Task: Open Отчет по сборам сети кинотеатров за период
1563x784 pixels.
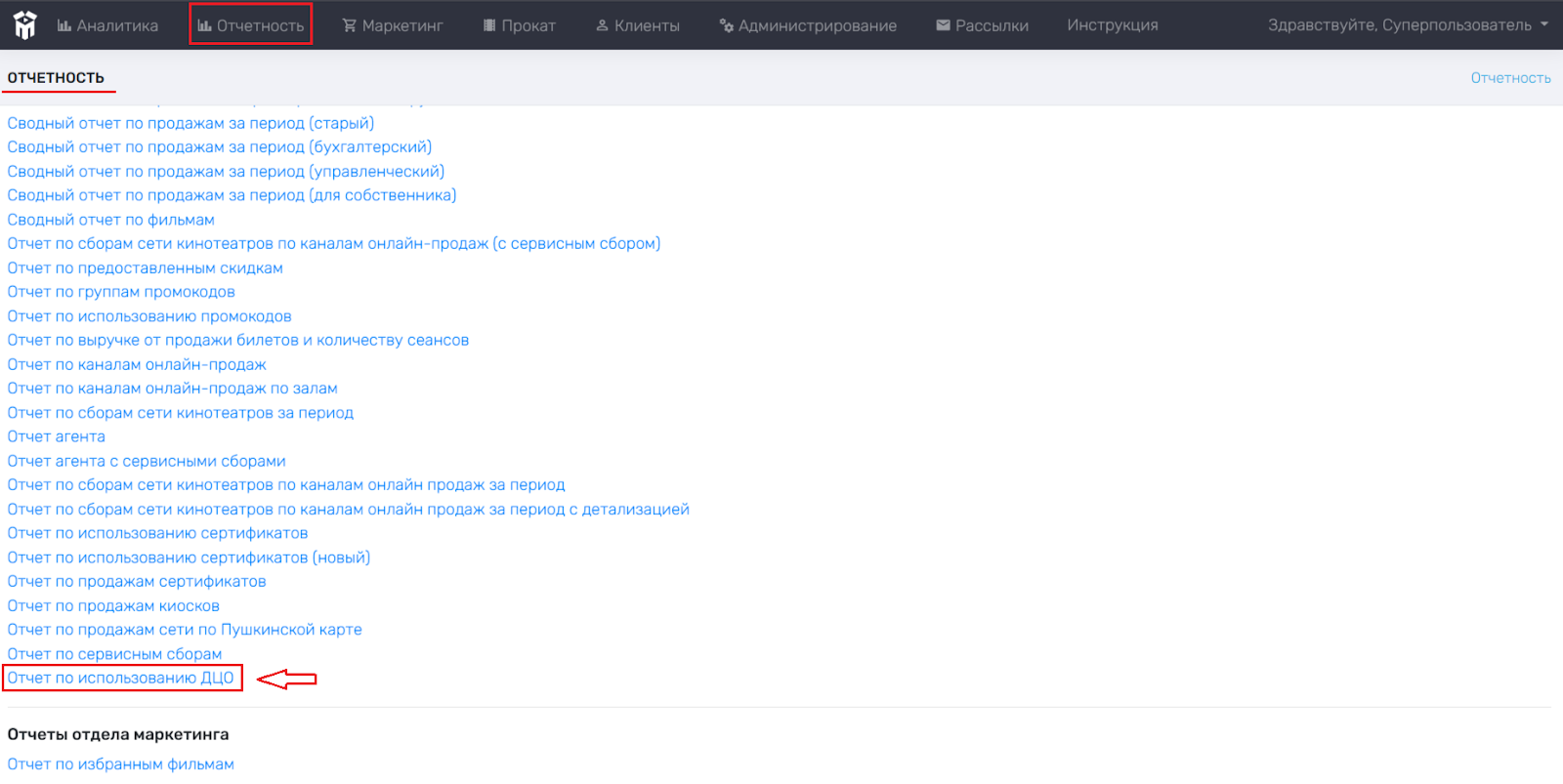Action: pyautogui.click(x=181, y=413)
